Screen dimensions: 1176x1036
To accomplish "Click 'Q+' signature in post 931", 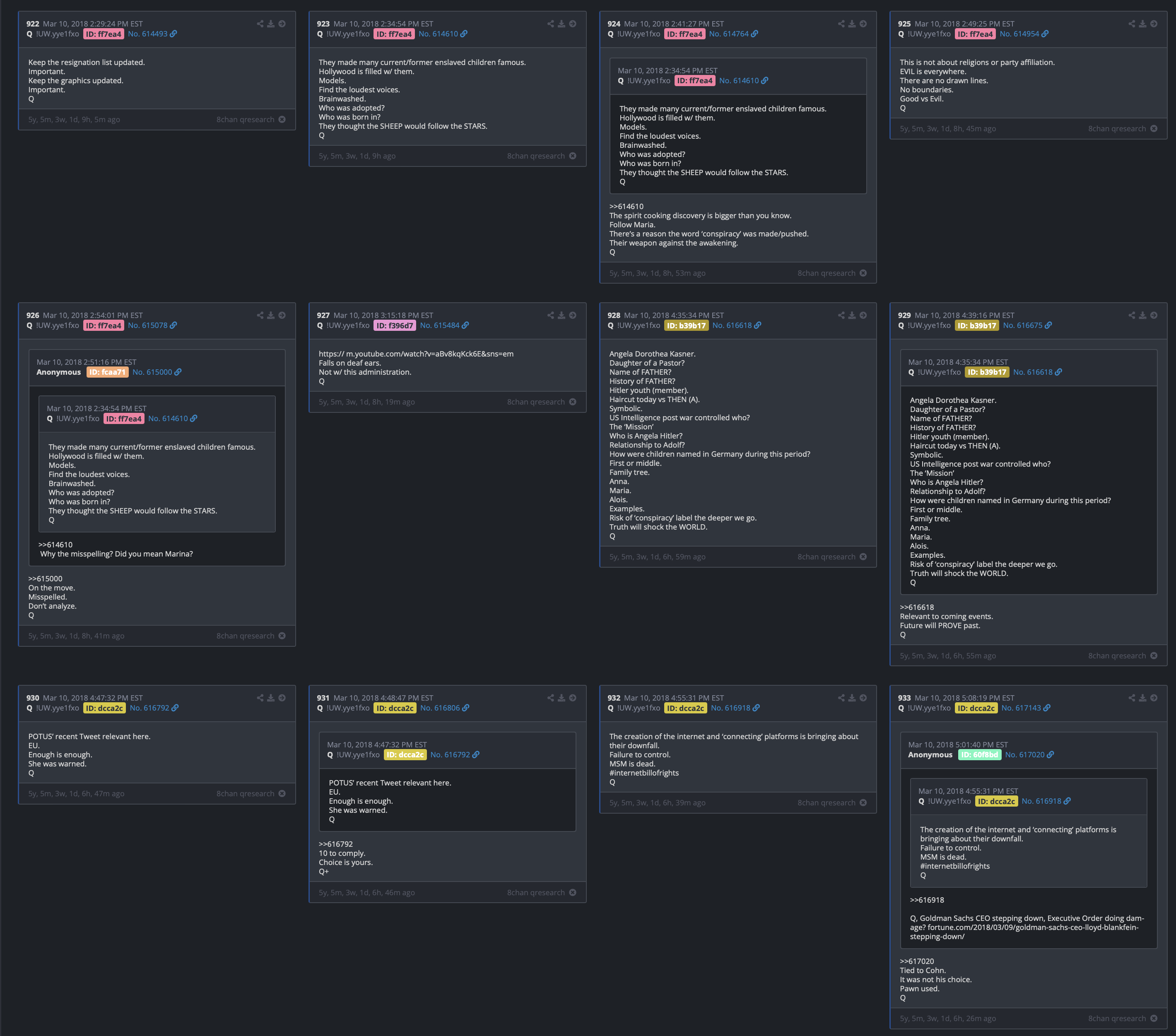I will tap(323, 872).
